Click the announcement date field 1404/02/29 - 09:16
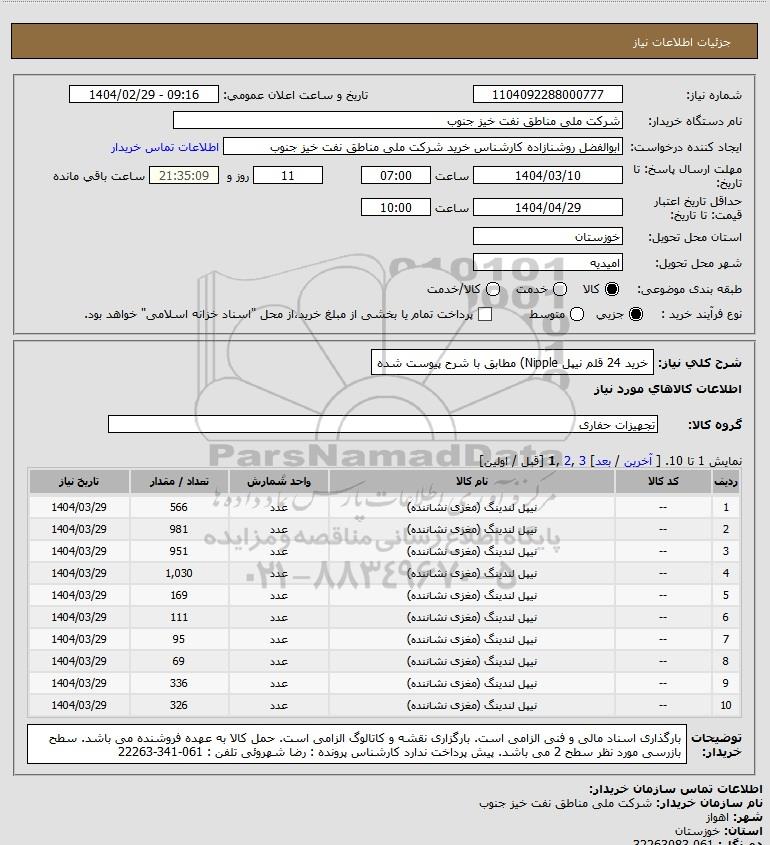This screenshot has height=845, width=770. pyautogui.click(x=144, y=94)
